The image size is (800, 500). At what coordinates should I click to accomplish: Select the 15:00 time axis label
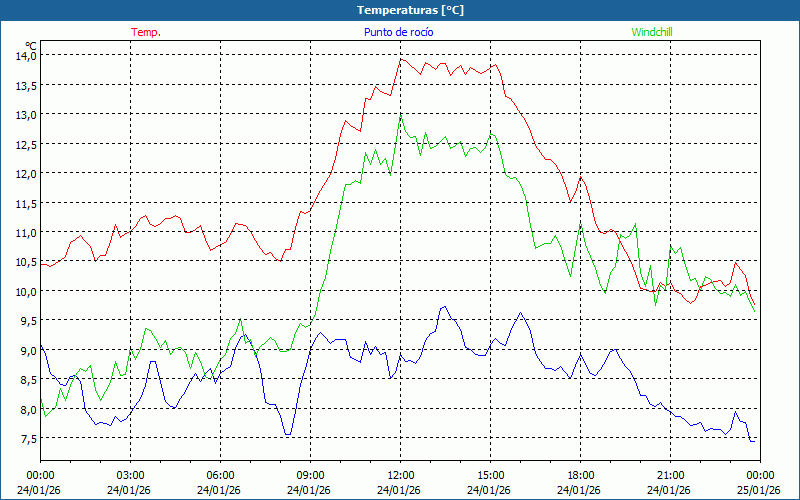click(x=490, y=475)
